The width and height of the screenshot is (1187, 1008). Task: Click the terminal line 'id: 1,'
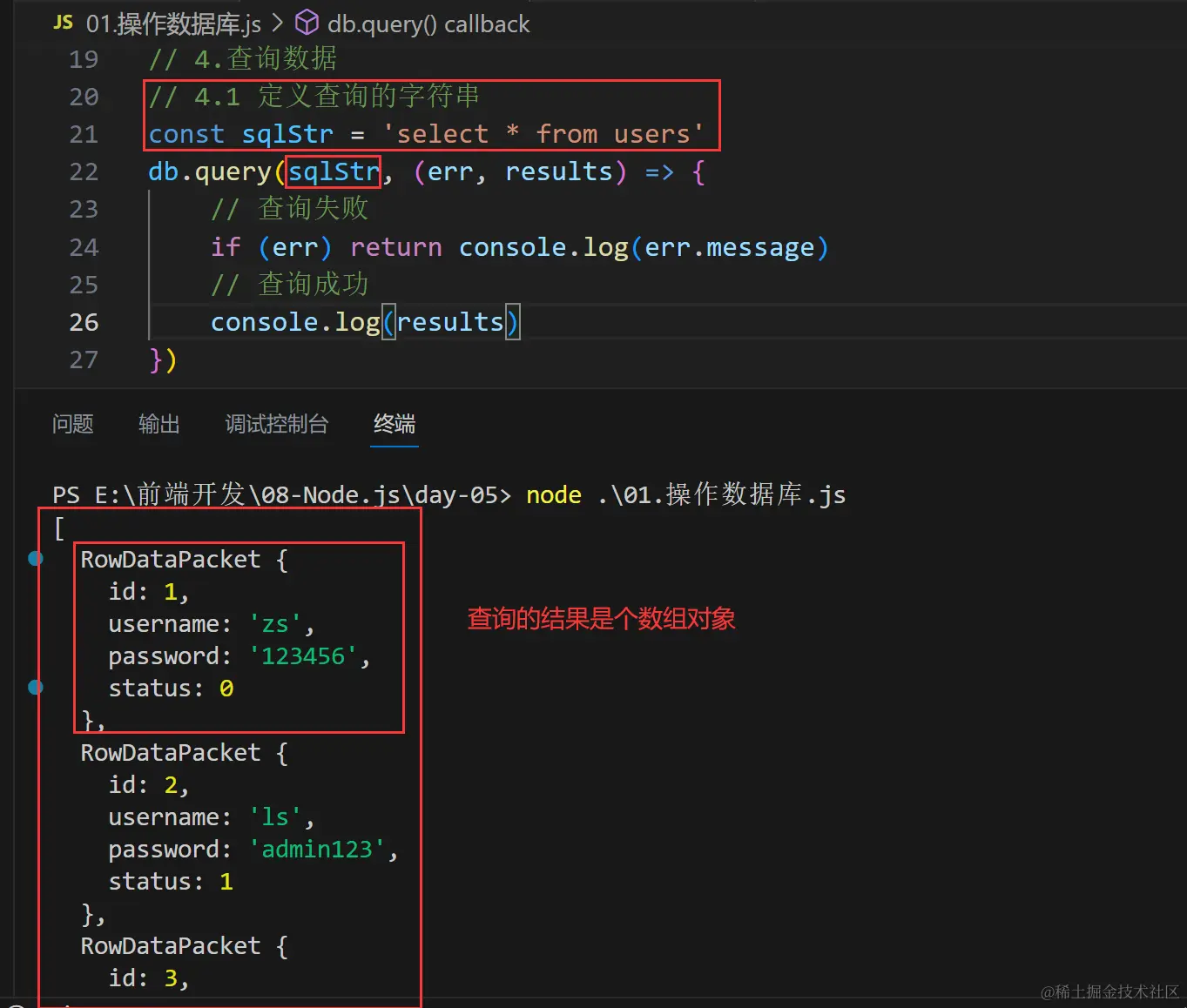coord(148,592)
